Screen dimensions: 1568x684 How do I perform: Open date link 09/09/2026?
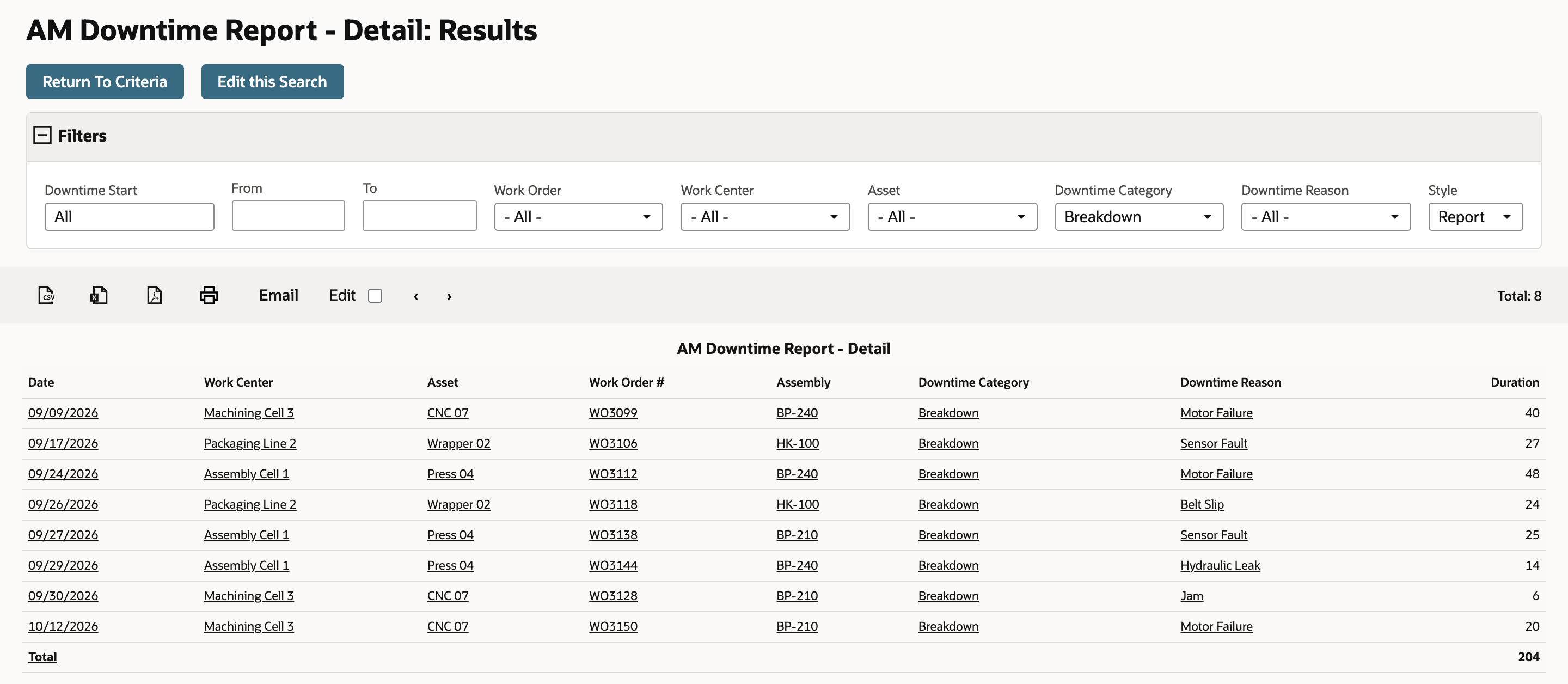(63, 413)
